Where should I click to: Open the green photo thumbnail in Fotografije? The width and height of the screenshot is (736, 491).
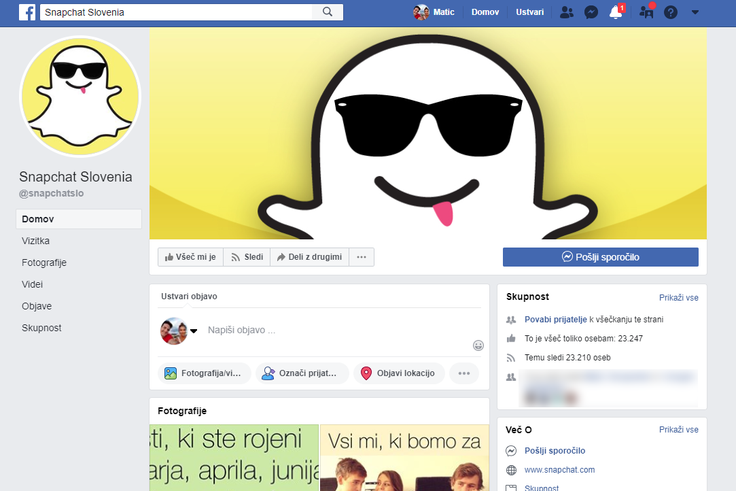pos(234,458)
